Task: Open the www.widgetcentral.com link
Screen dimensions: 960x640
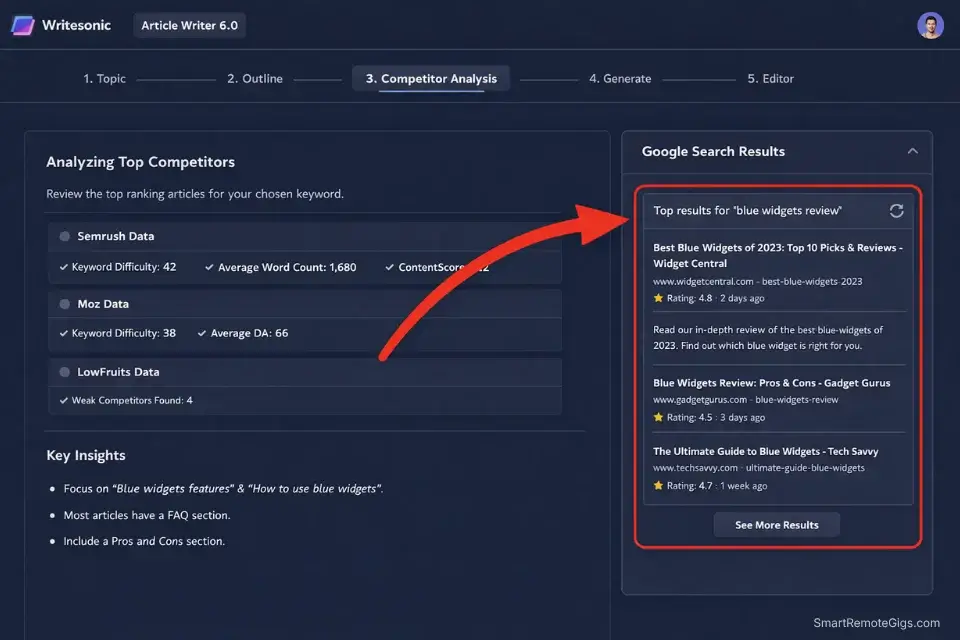Action: pyautogui.click(x=706, y=281)
